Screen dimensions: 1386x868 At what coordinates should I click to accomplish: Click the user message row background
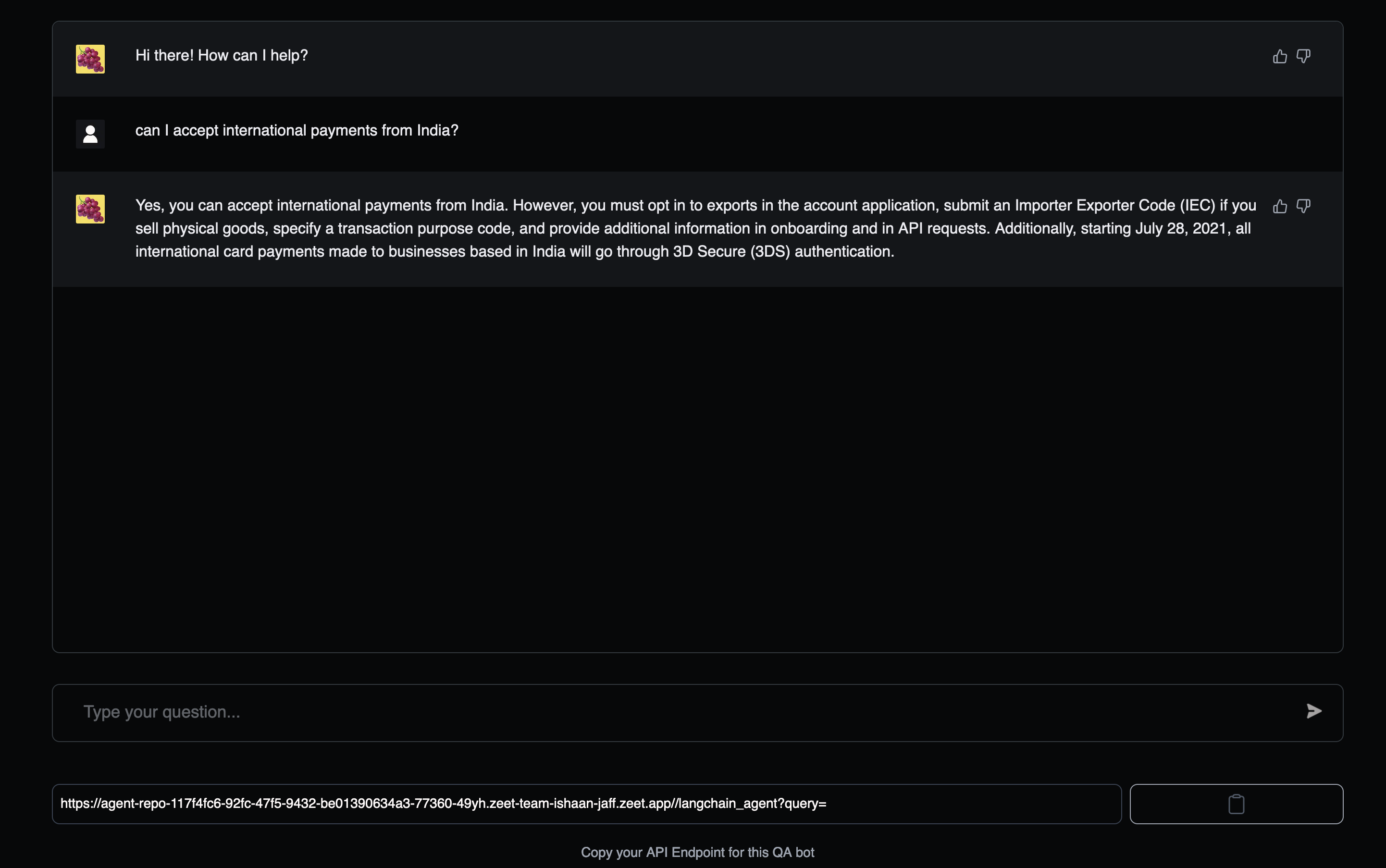click(x=861, y=135)
